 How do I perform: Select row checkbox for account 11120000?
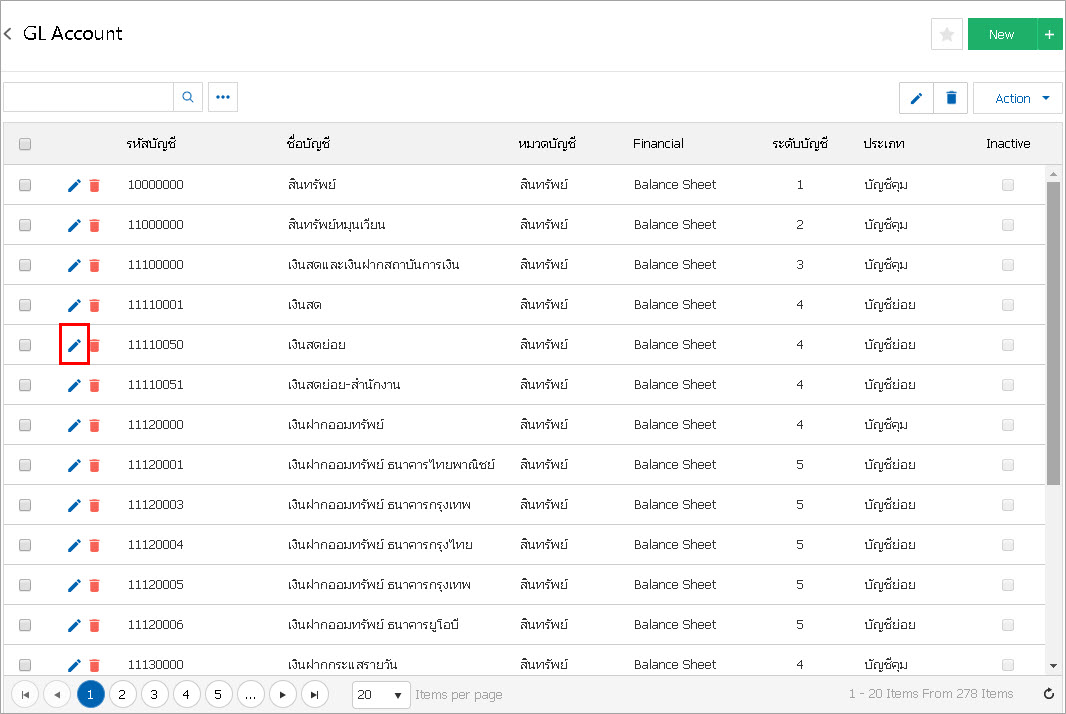coord(25,425)
